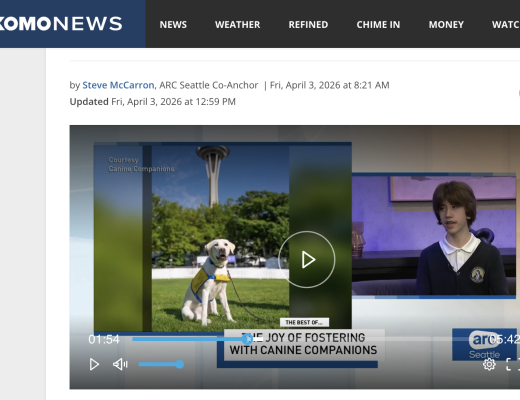This screenshot has width=520, height=400.
Task: Select REFINED in the top navigation
Action: coord(308,25)
